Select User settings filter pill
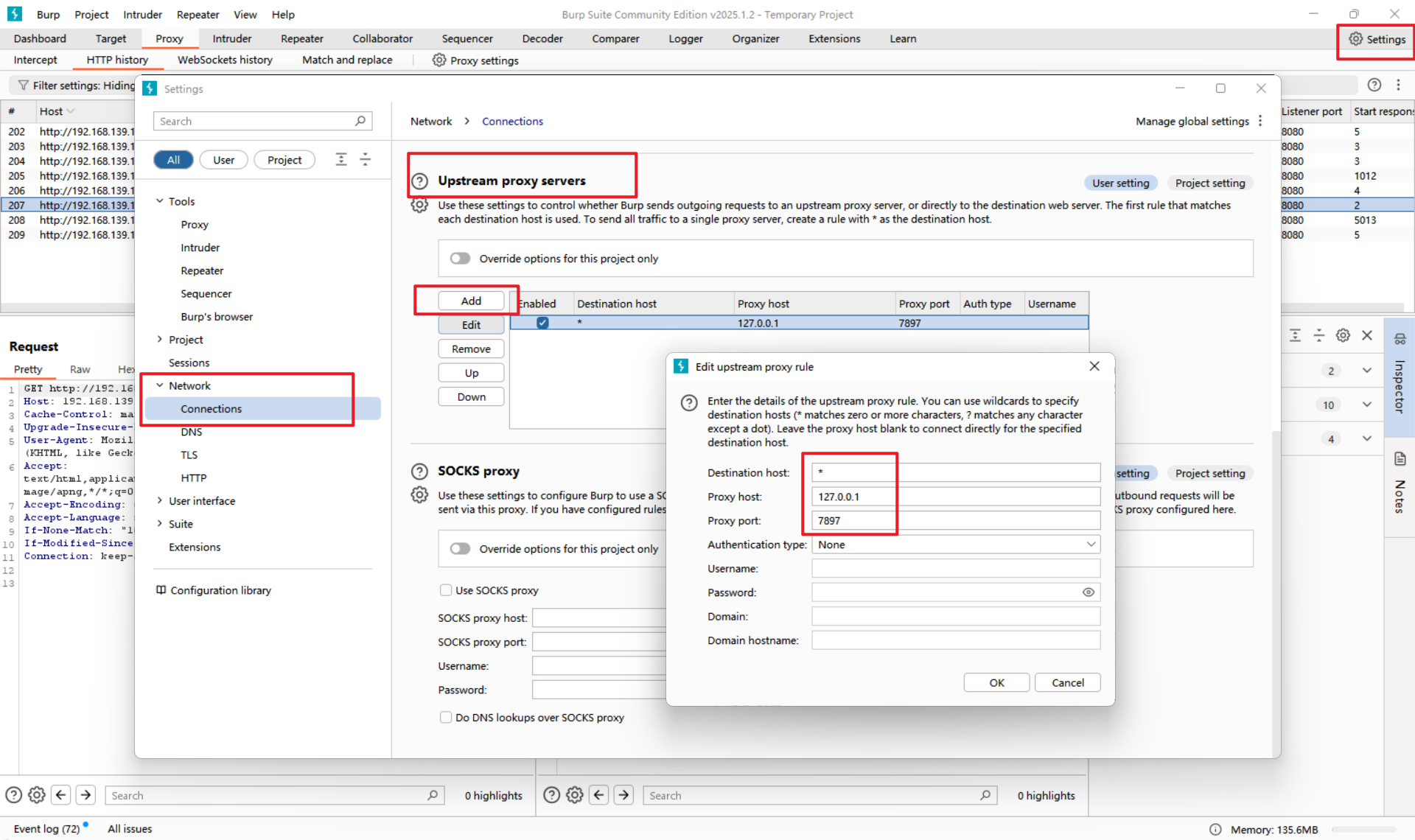The height and width of the screenshot is (840, 1415). click(223, 160)
